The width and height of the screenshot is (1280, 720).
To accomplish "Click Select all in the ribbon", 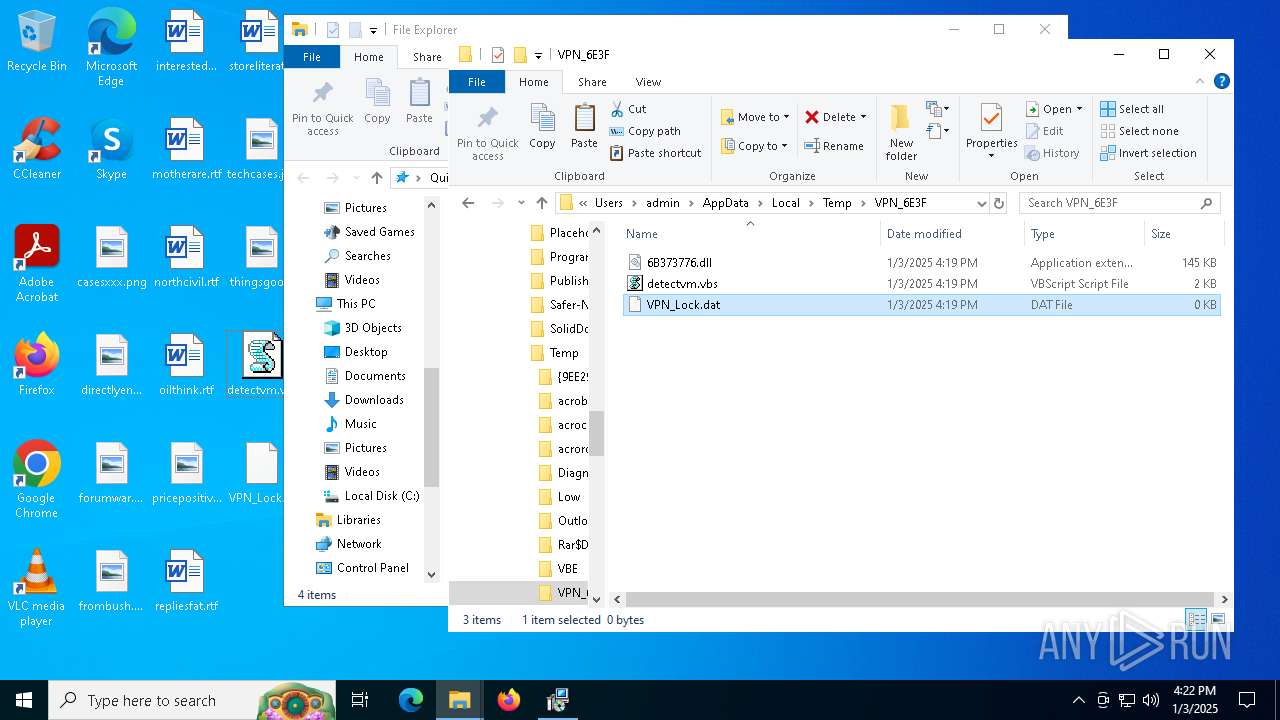I will tap(1132, 109).
